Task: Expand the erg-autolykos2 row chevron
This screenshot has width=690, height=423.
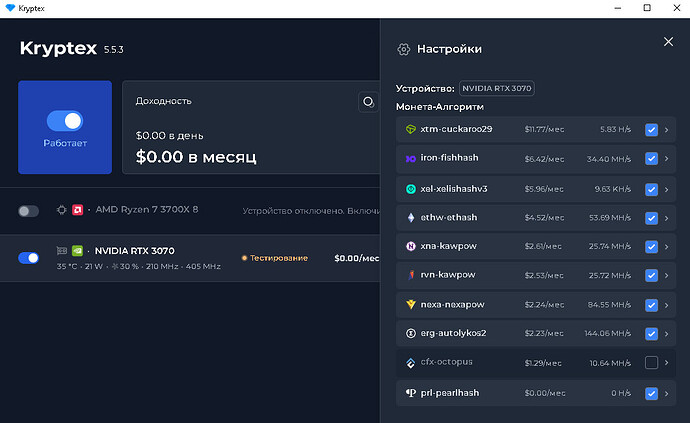Action: [x=667, y=334]
